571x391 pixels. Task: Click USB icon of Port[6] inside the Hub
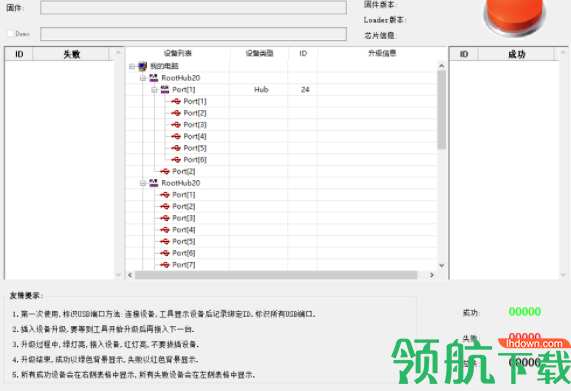[x=176, y=159]
